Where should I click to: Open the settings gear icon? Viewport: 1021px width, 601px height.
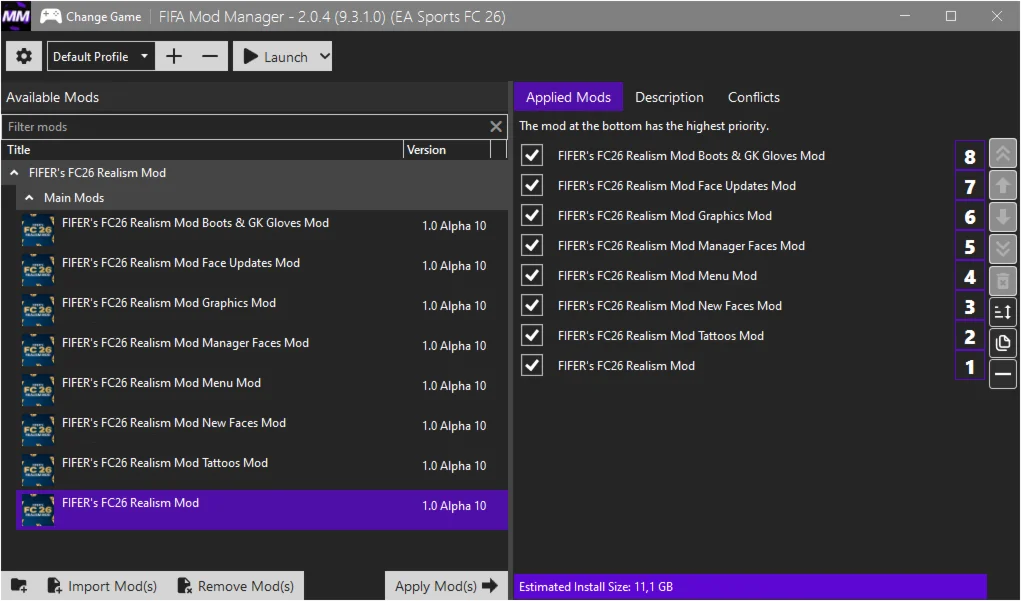tap(23, 56)
